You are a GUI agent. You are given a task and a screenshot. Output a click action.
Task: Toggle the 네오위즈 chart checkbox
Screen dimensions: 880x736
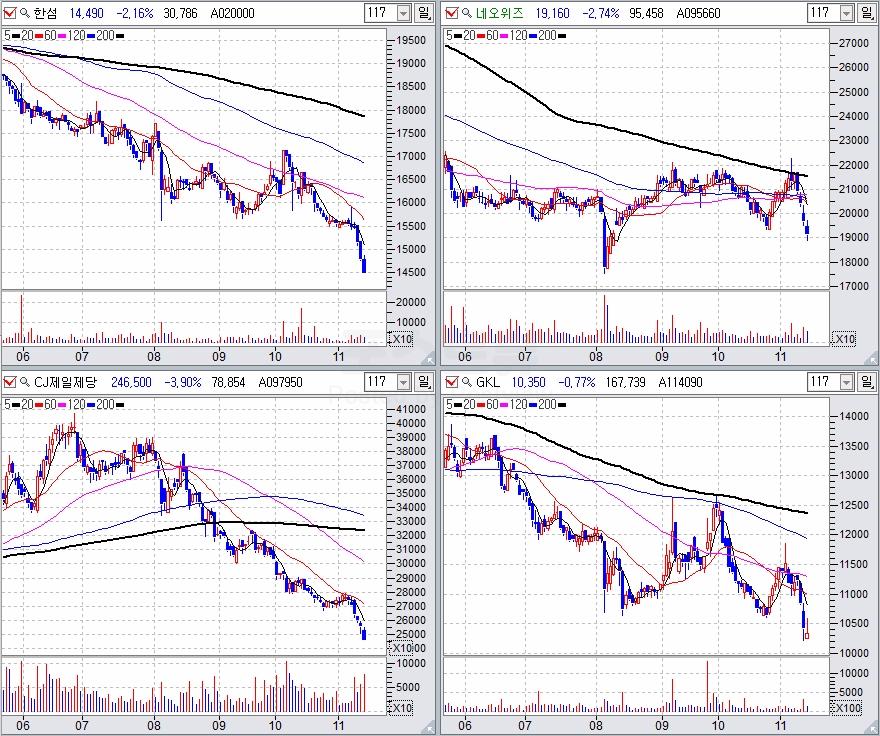tap(451, 13)
